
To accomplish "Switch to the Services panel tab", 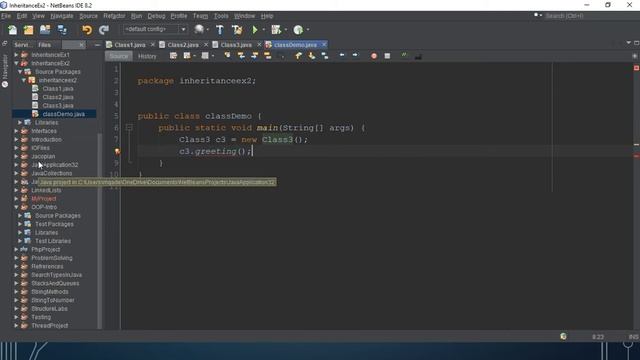I will pyautogui.click(x=22, y=45).
